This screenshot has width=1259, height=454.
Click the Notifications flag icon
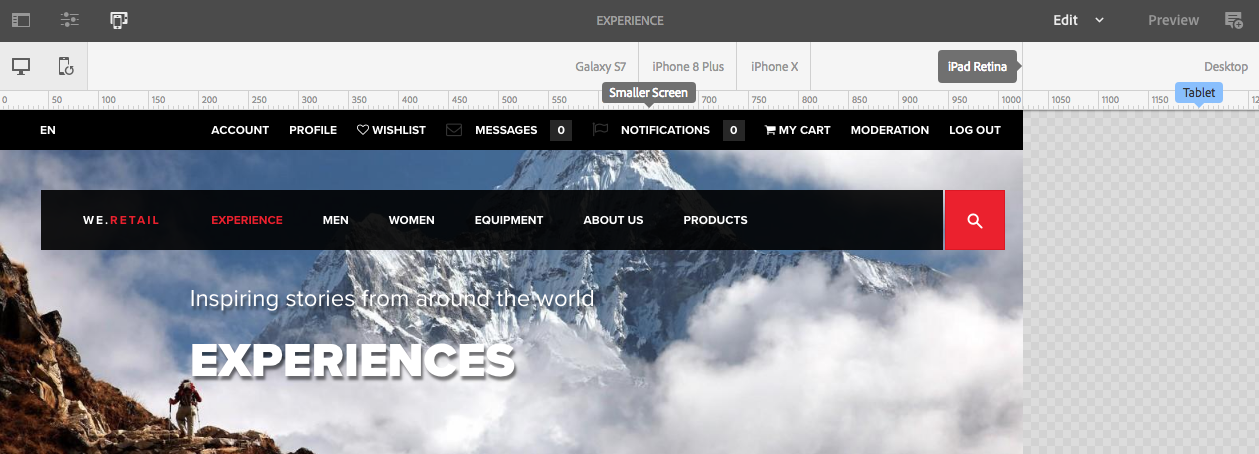[600, 130]
